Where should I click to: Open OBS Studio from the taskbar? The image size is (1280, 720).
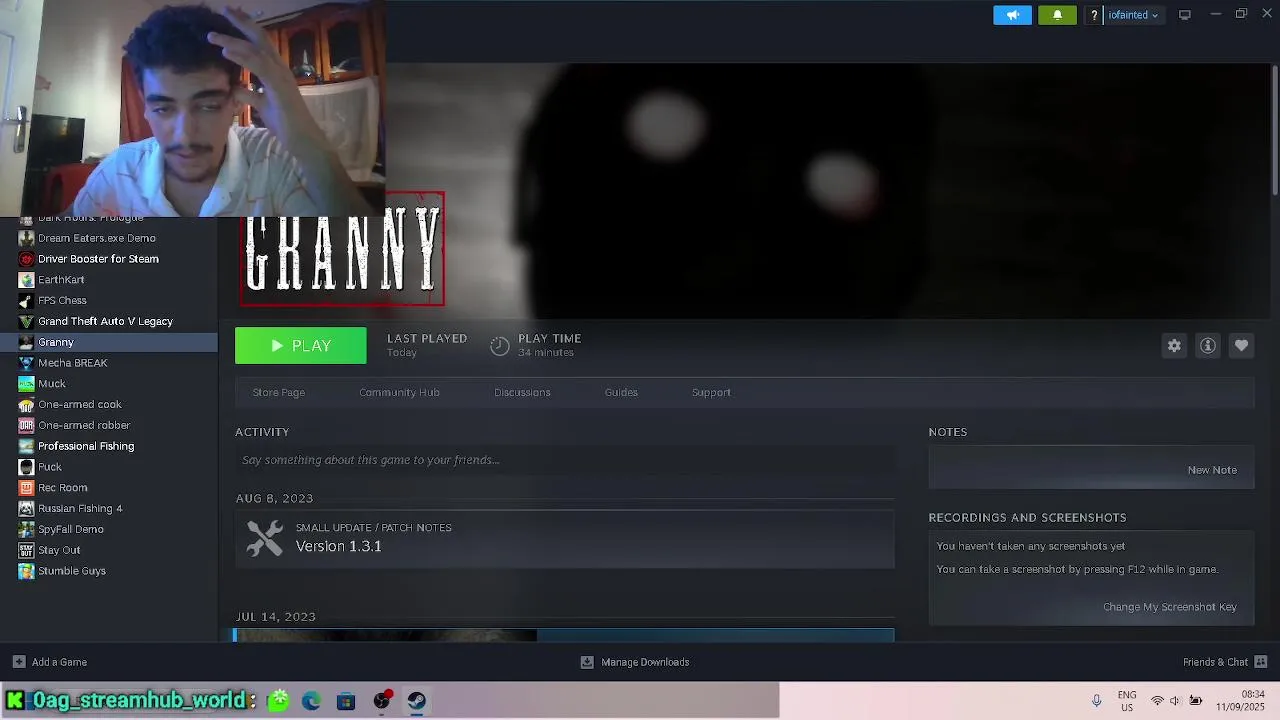click(381, 701)
